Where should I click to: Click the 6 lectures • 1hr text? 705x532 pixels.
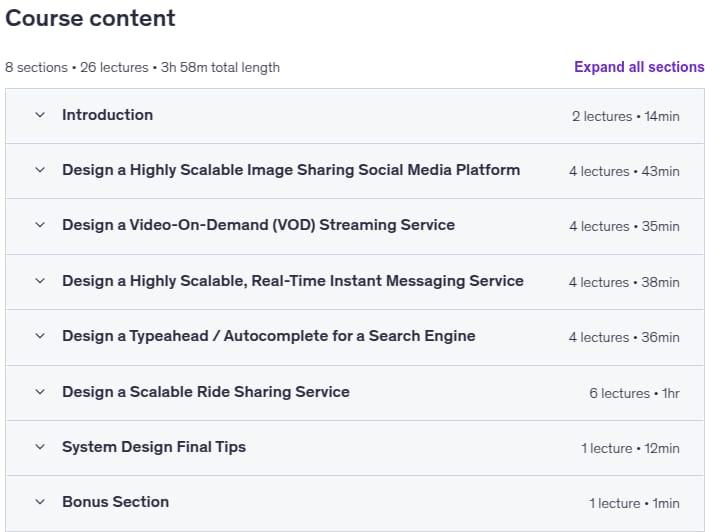click(634, 393)
